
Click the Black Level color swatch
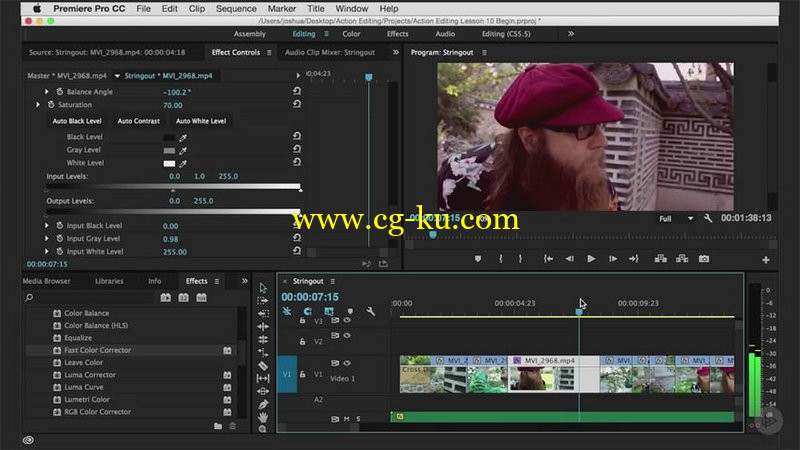tap(169, 137)
